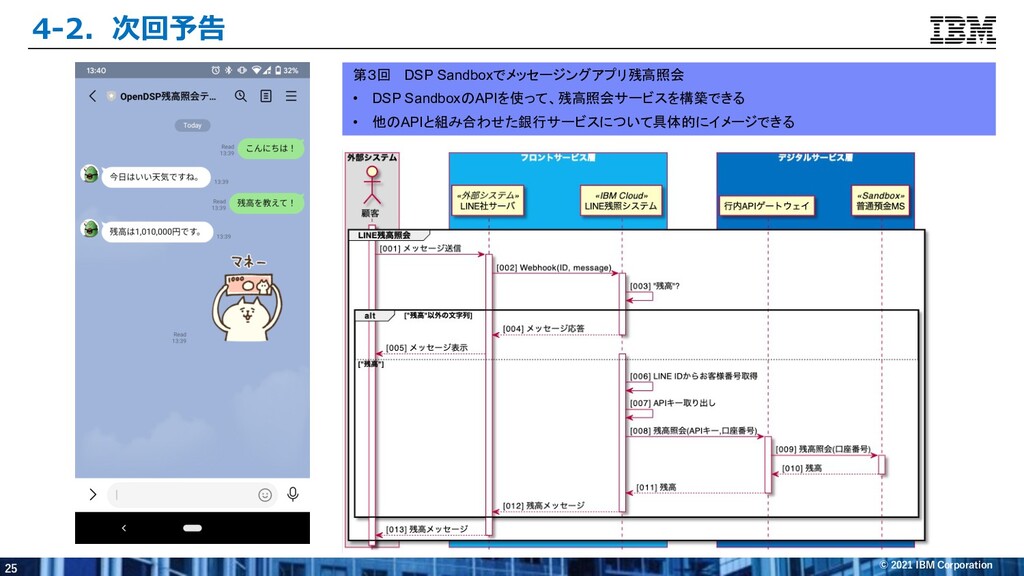Click the [002] Webhook(ID, message) label
This screenshot has width=1024, height=576.
[554, 268]
